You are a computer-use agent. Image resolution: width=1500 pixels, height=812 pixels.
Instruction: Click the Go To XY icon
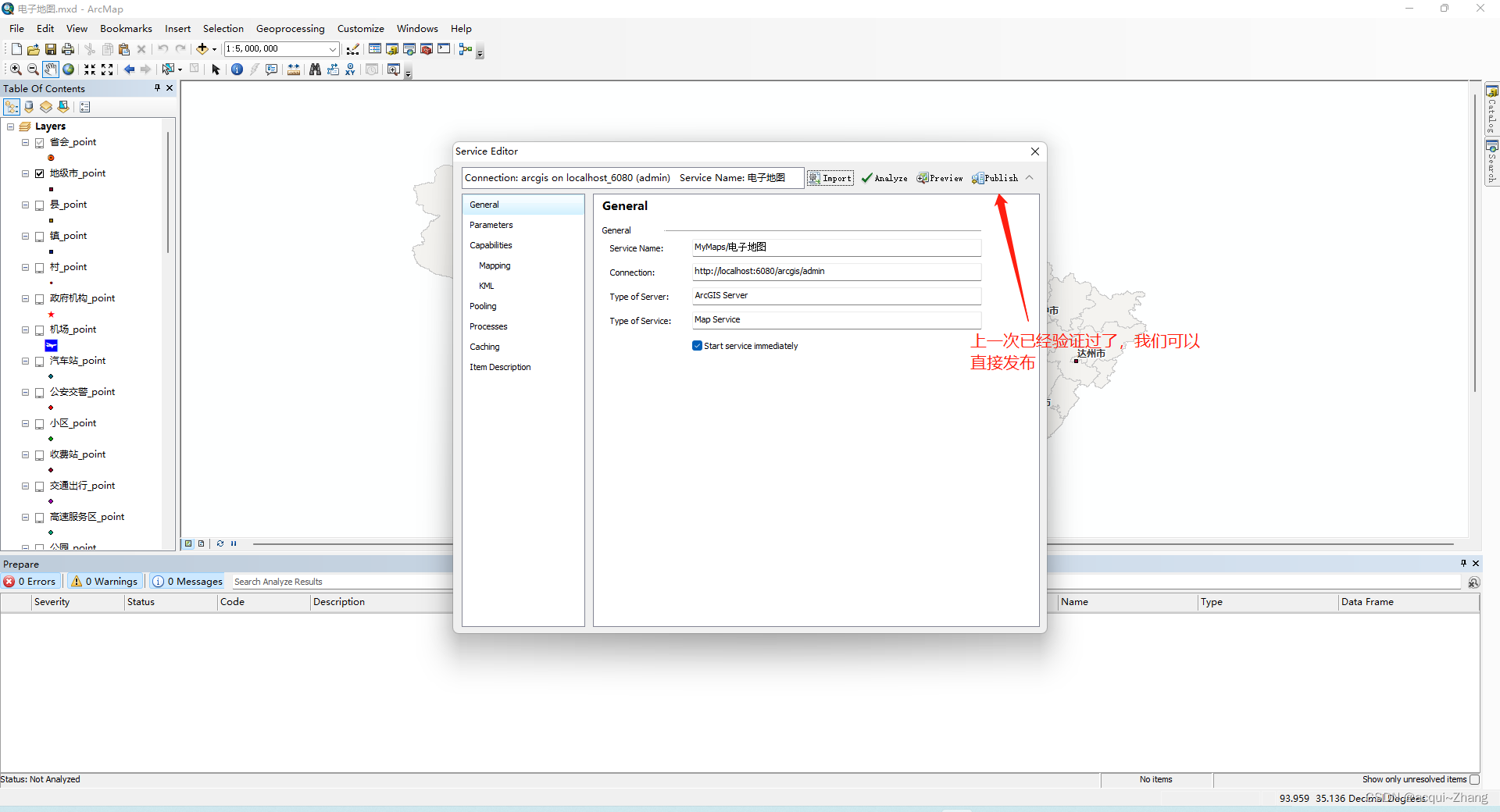[350, 69]
